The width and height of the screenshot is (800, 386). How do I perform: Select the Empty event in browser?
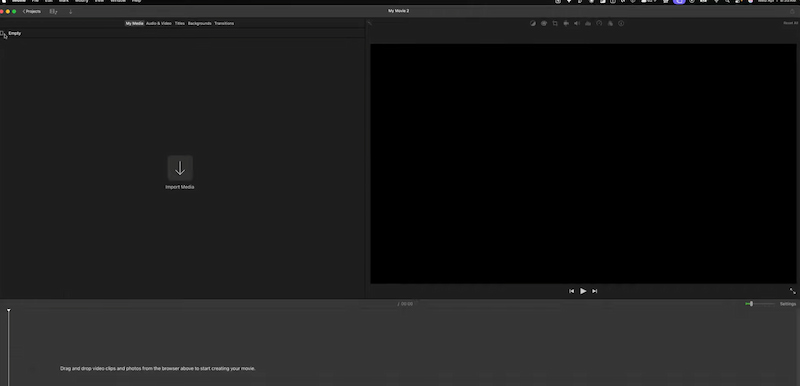click(x=15, y=33)
